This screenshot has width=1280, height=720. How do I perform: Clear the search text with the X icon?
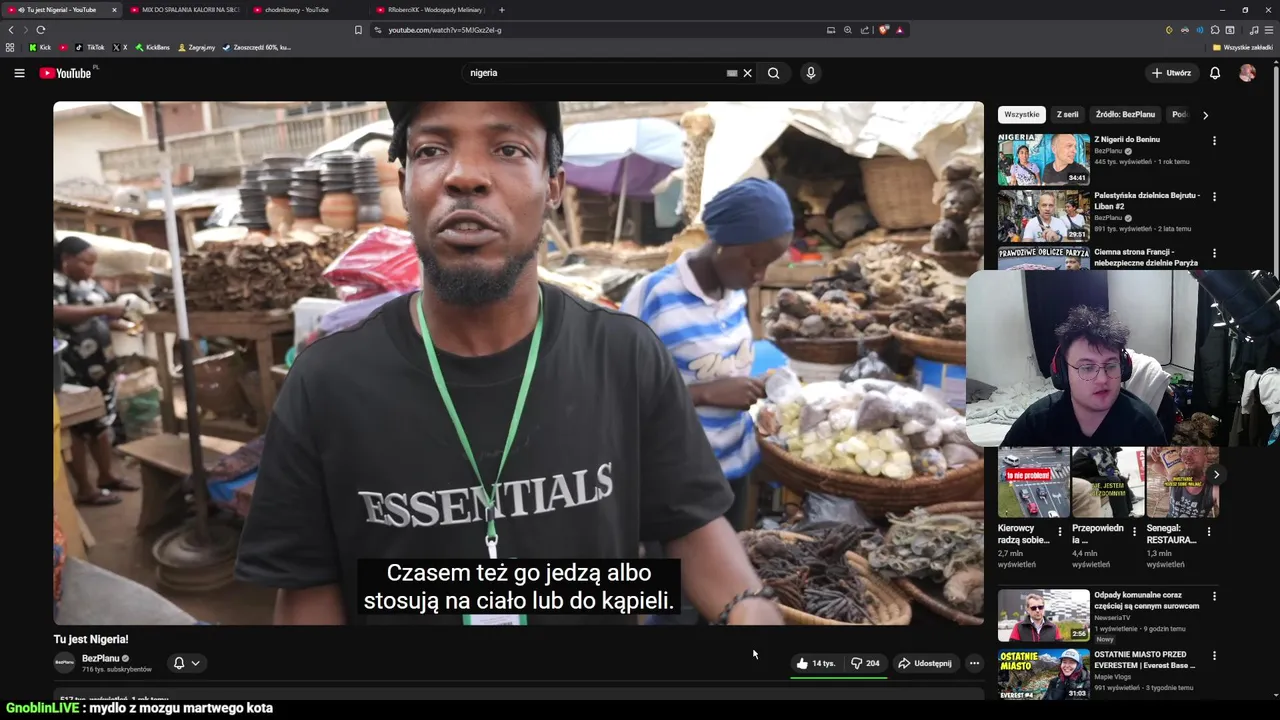(747, 73)
